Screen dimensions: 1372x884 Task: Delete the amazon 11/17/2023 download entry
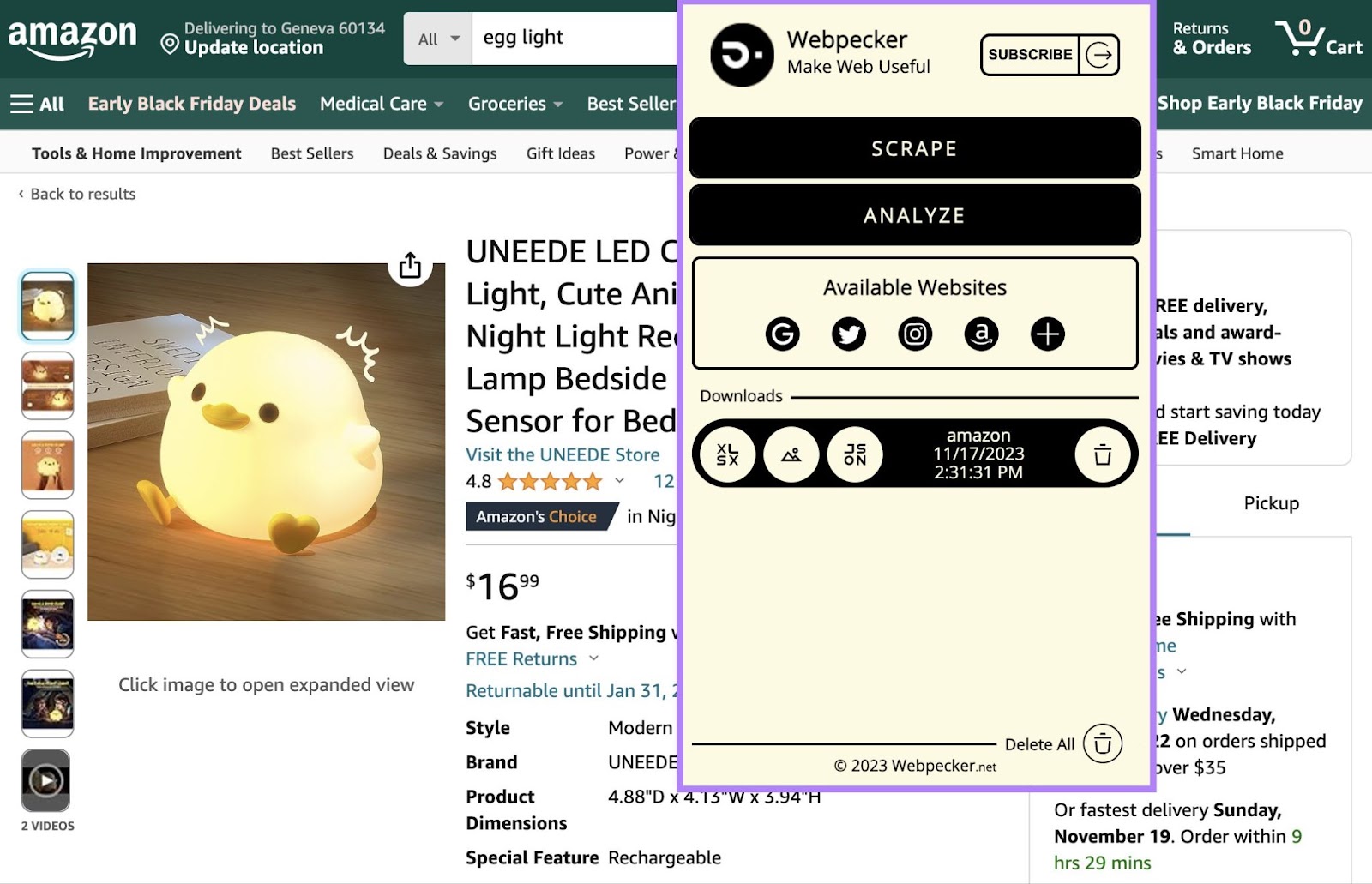coord(1102,454)
